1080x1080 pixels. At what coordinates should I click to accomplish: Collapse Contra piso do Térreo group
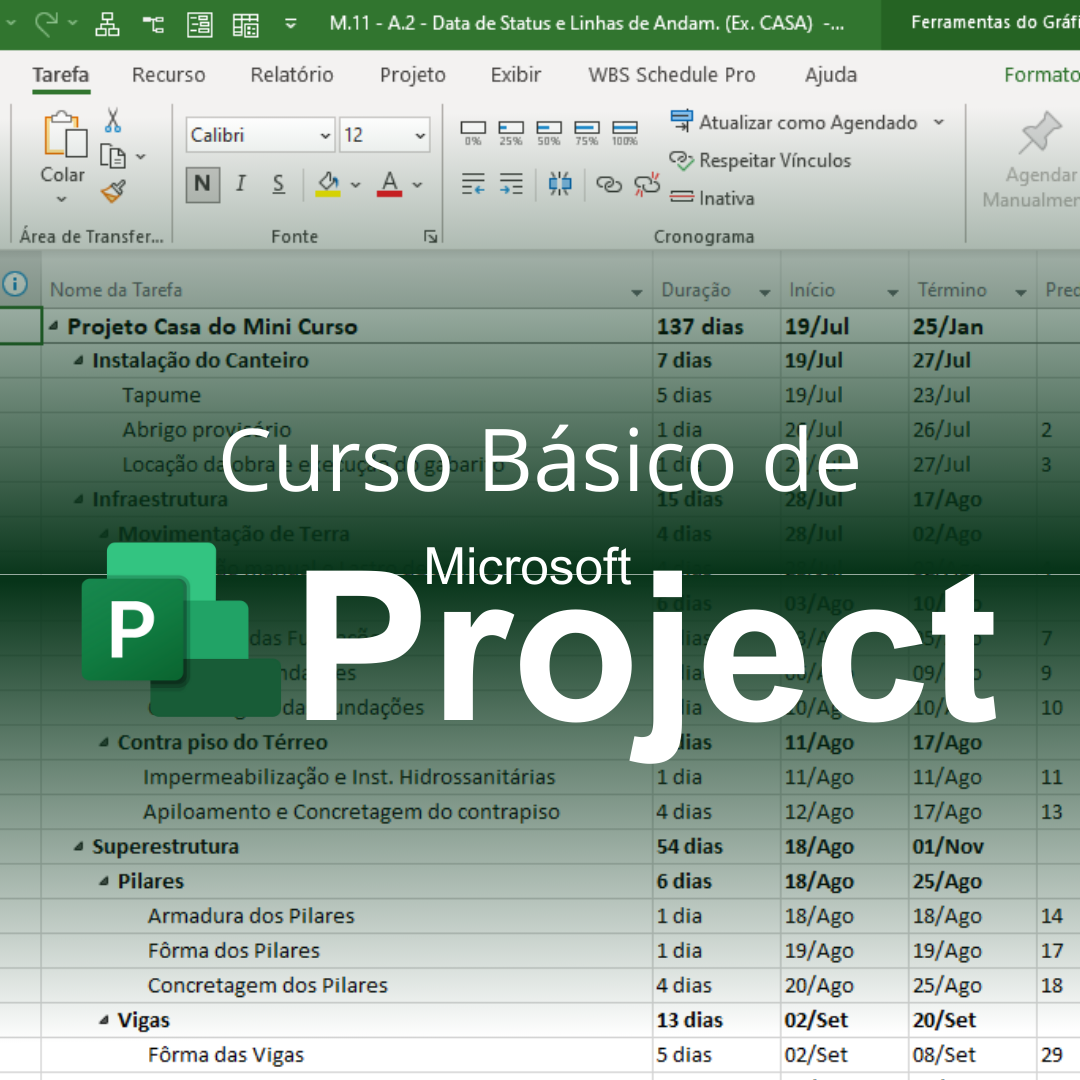104,742
